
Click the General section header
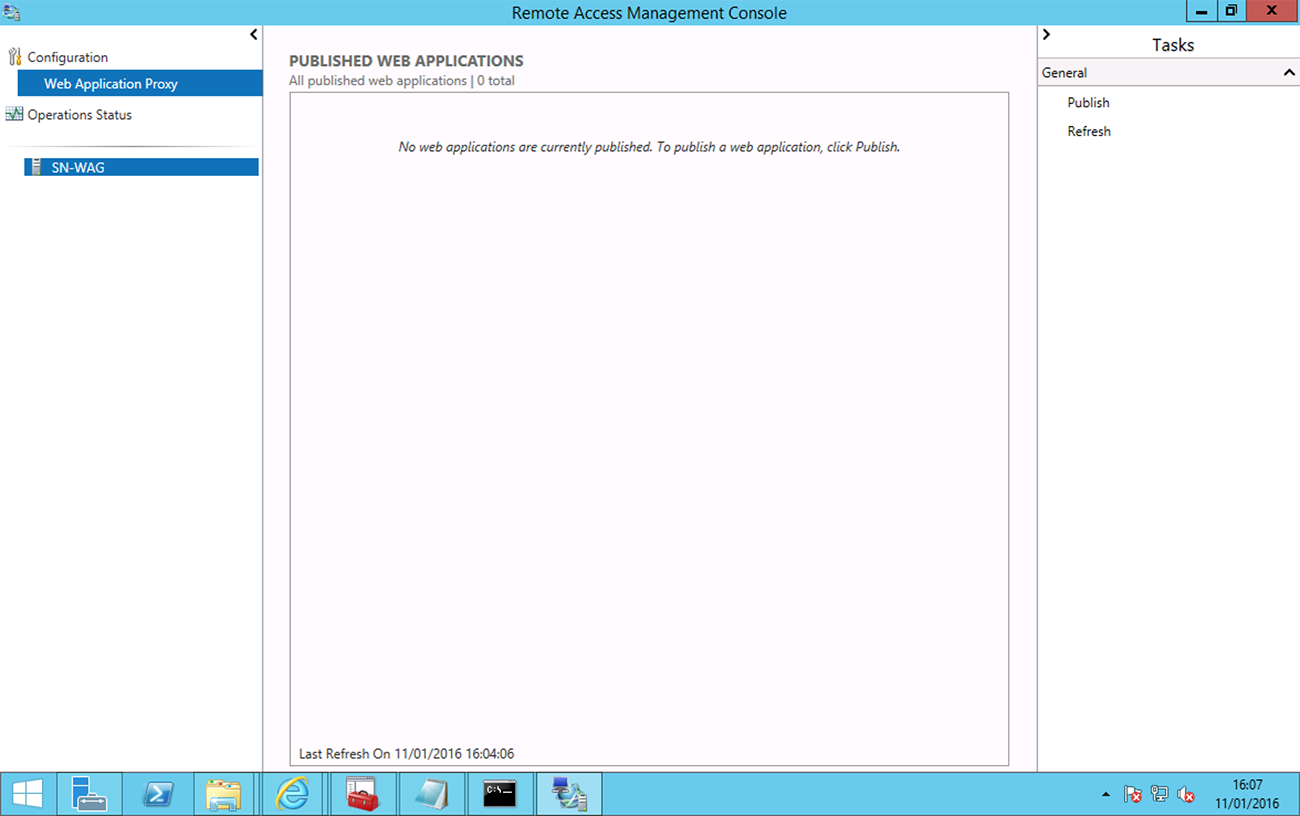pos(1168,72)
